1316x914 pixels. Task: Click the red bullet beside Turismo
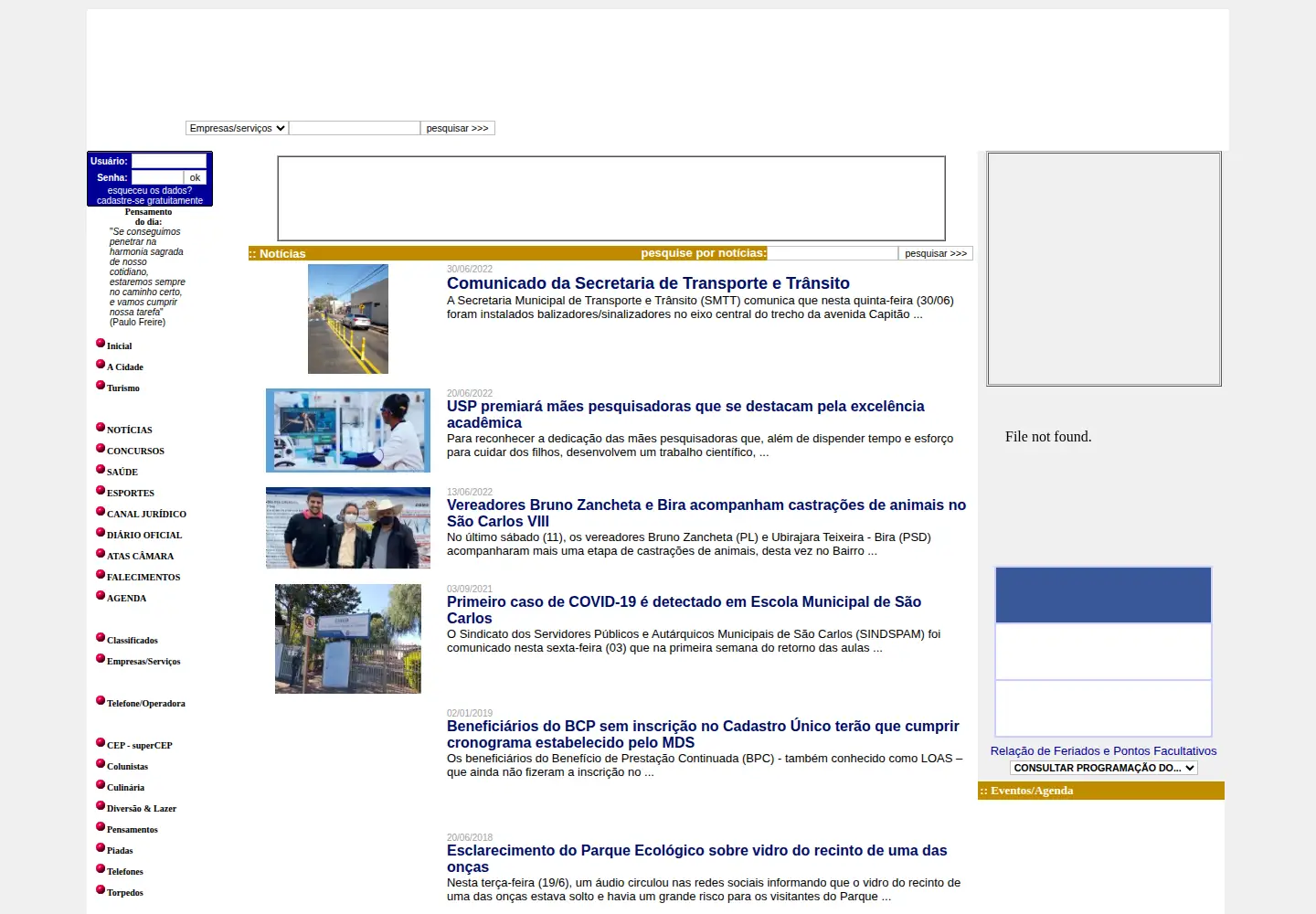(101, 385)
